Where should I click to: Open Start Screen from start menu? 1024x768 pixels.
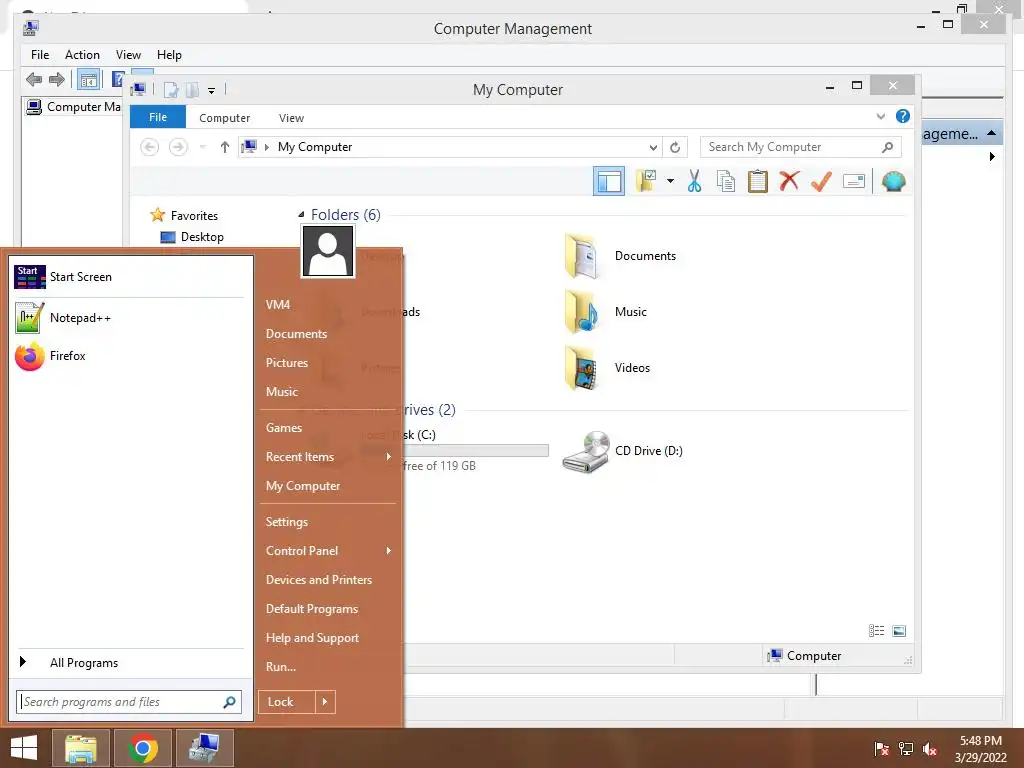[129, 277]
